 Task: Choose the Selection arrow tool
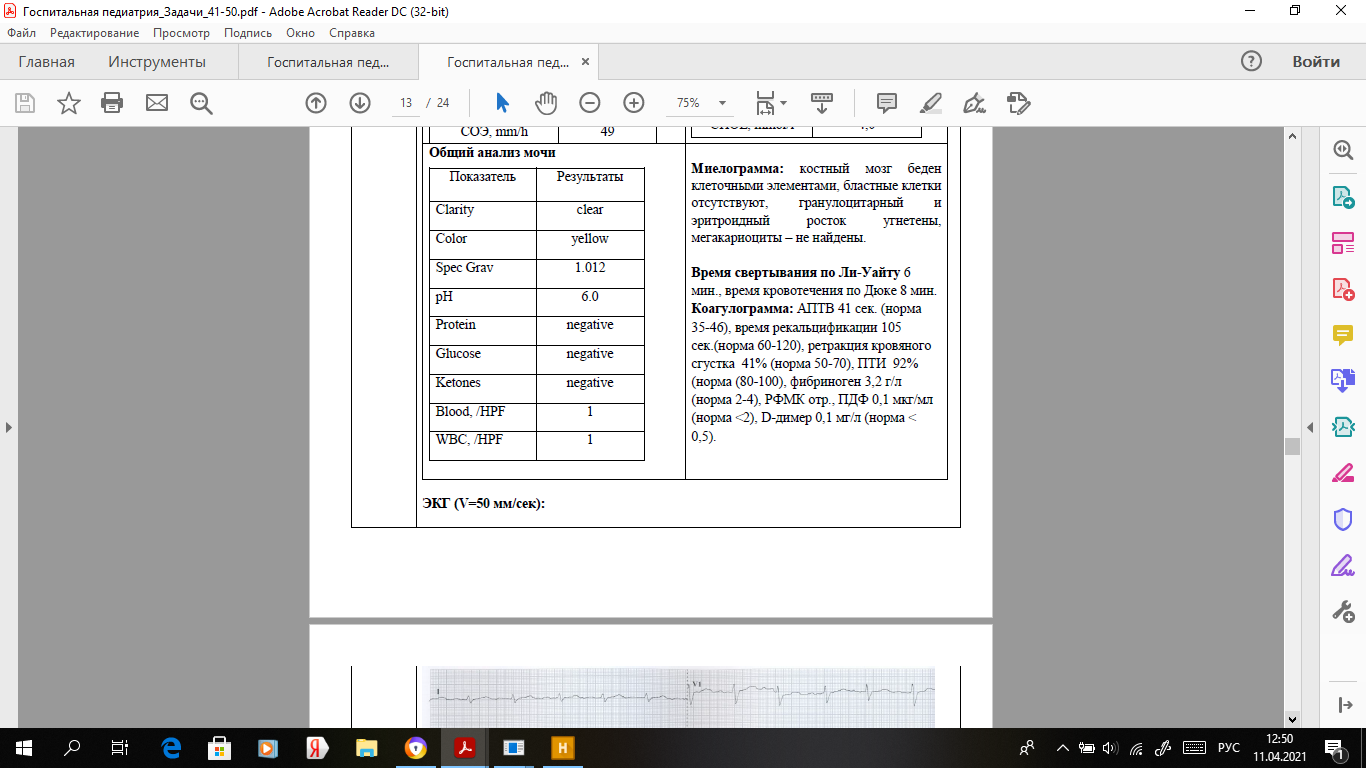point(502,103)
